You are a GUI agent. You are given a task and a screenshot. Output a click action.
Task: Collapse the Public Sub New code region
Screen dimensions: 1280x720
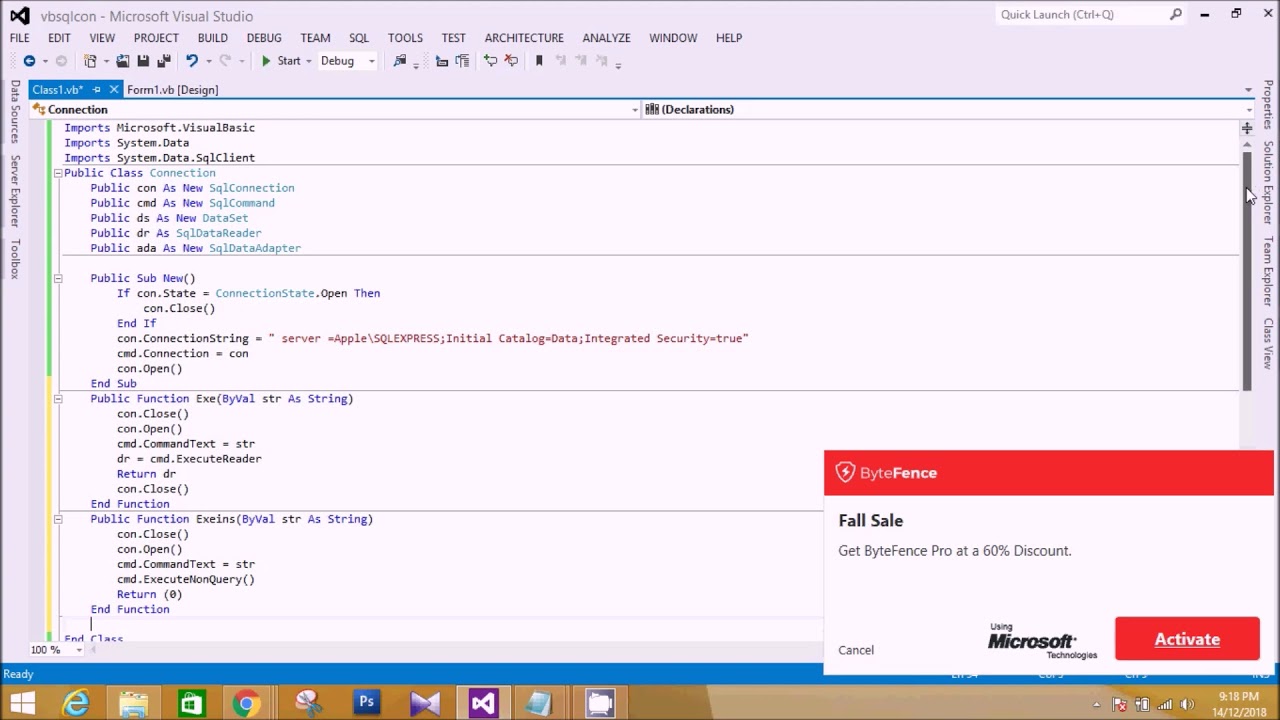point(57,278)
